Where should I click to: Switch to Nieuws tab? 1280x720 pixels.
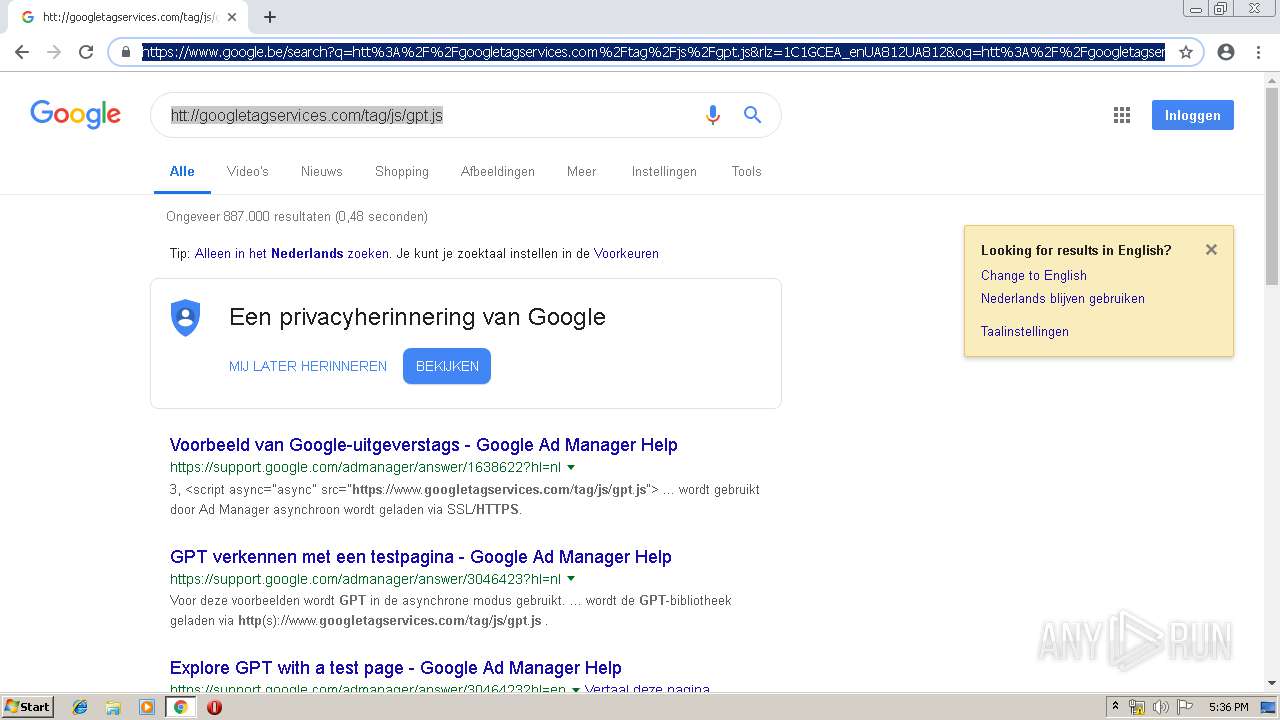point(322,171)
